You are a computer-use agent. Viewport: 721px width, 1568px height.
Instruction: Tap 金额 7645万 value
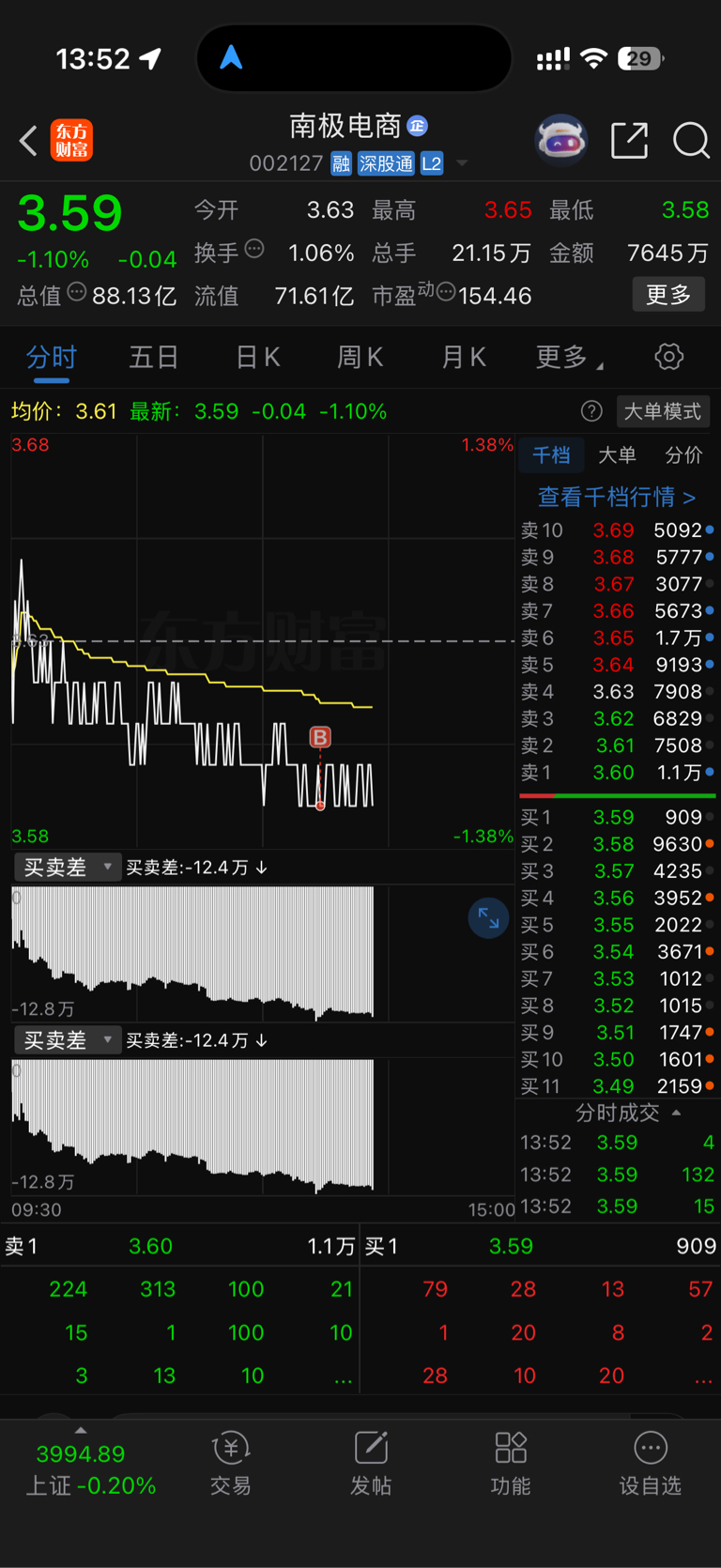667,254
